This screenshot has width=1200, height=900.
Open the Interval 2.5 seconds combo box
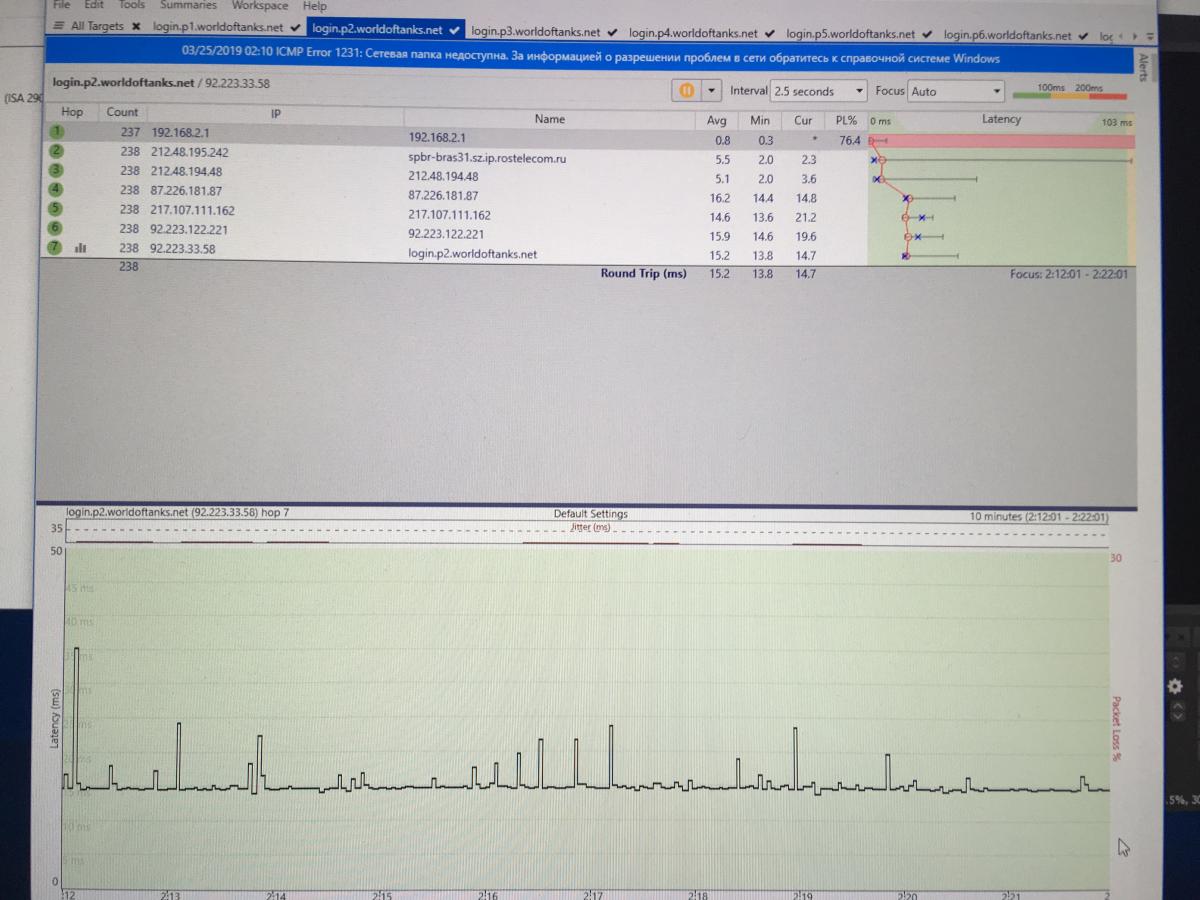(818, 91)
